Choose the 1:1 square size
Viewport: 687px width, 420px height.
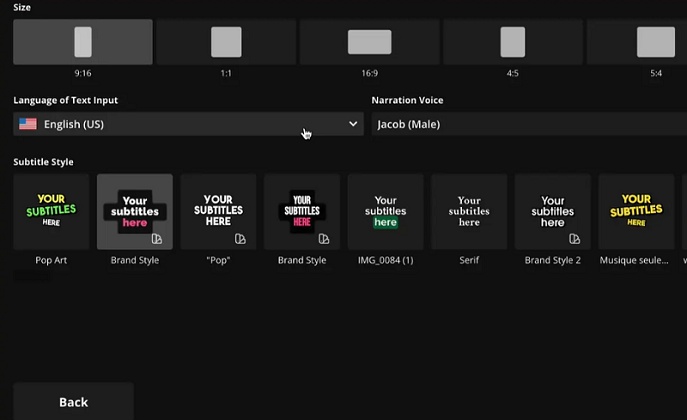pos(226,42)
